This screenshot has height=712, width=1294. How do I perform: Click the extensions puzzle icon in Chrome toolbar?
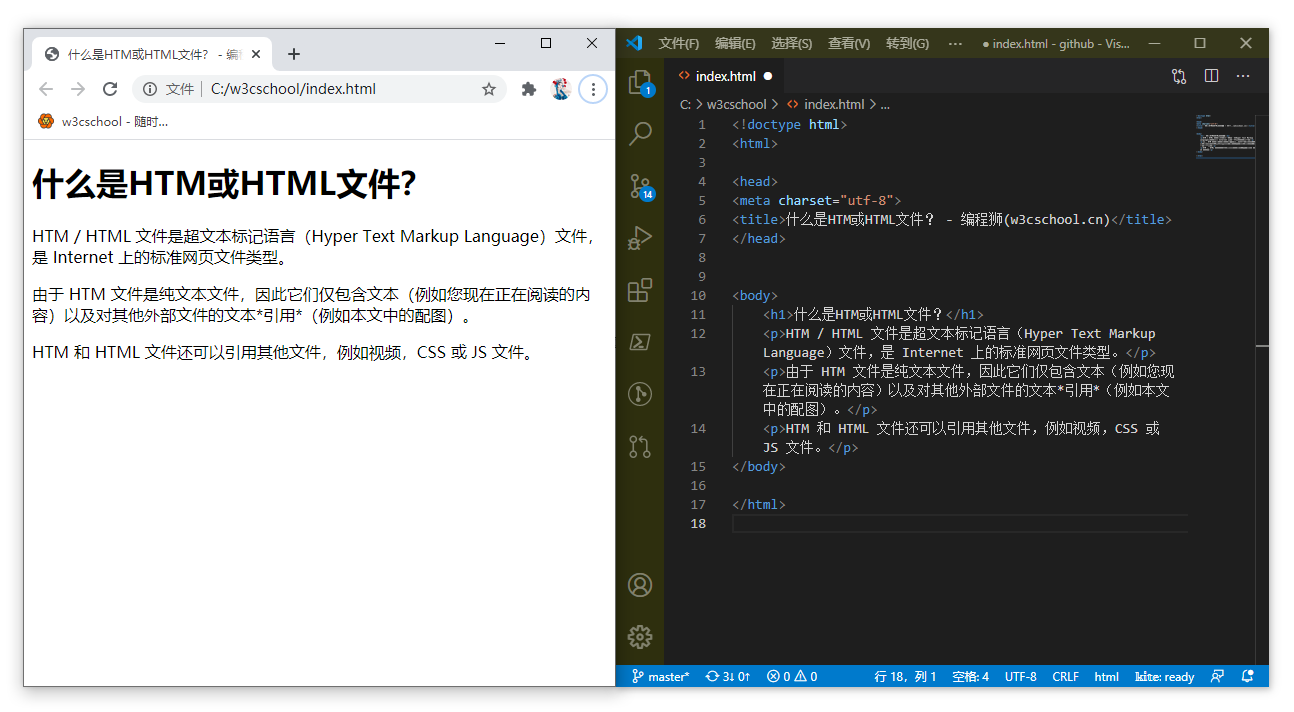point(528,89)
